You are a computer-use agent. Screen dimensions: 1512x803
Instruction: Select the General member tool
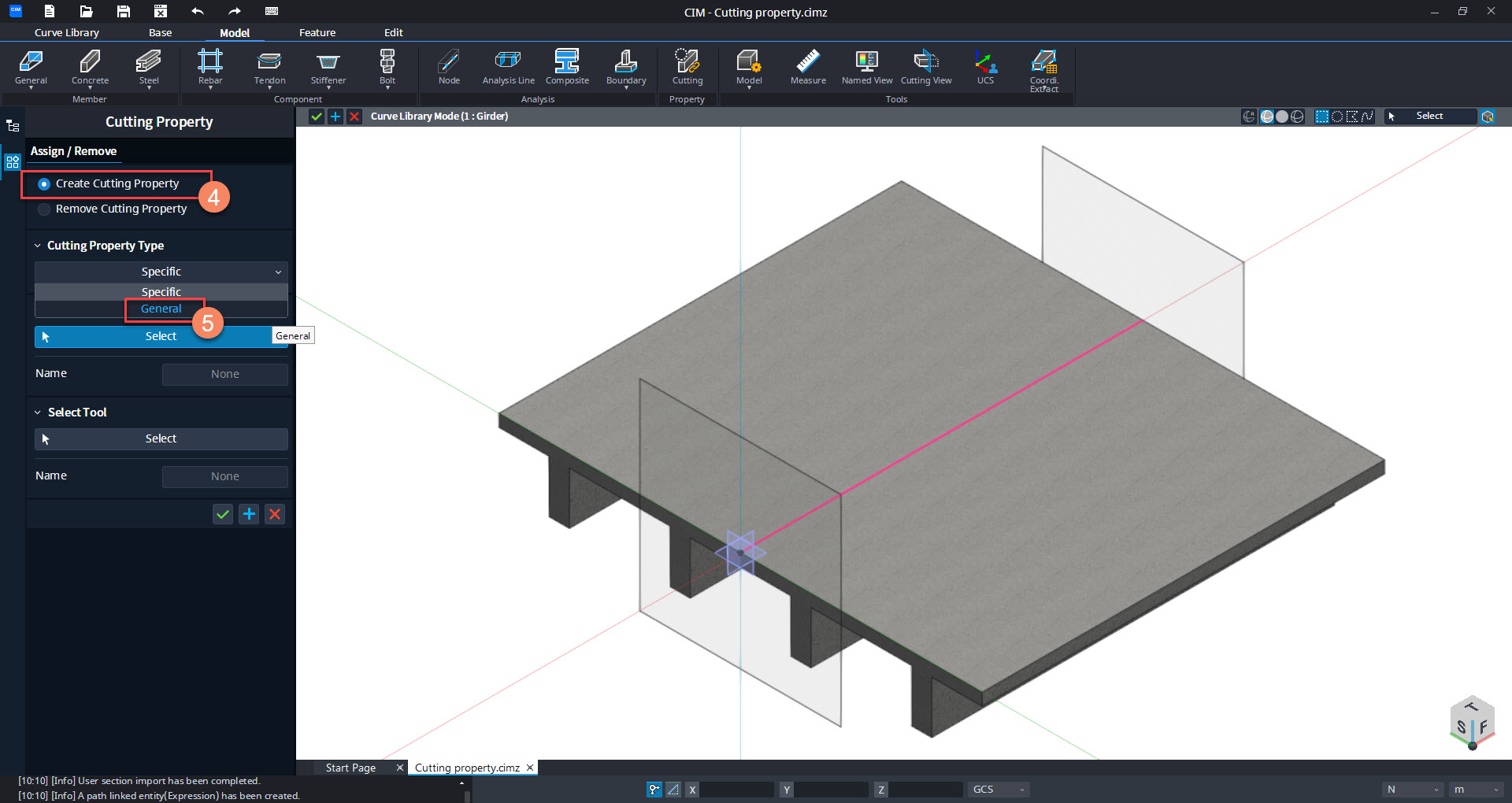pos(31,68)
